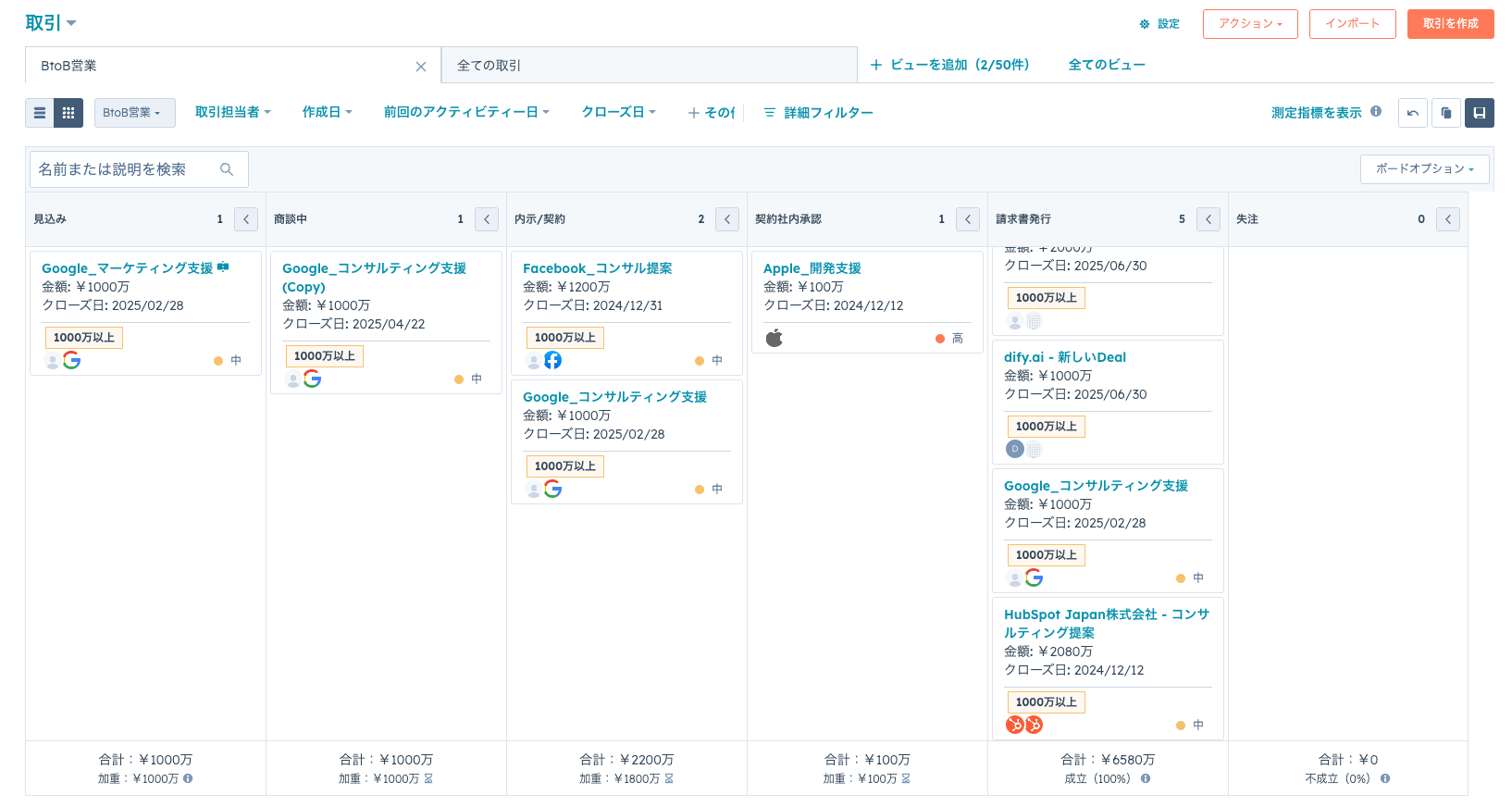Open the 取引担当者 filter dropdown

point(232,112)
